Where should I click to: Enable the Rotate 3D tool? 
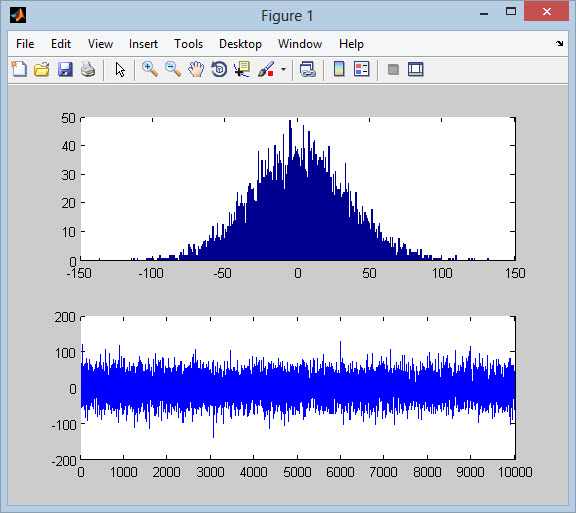[219, 69]
